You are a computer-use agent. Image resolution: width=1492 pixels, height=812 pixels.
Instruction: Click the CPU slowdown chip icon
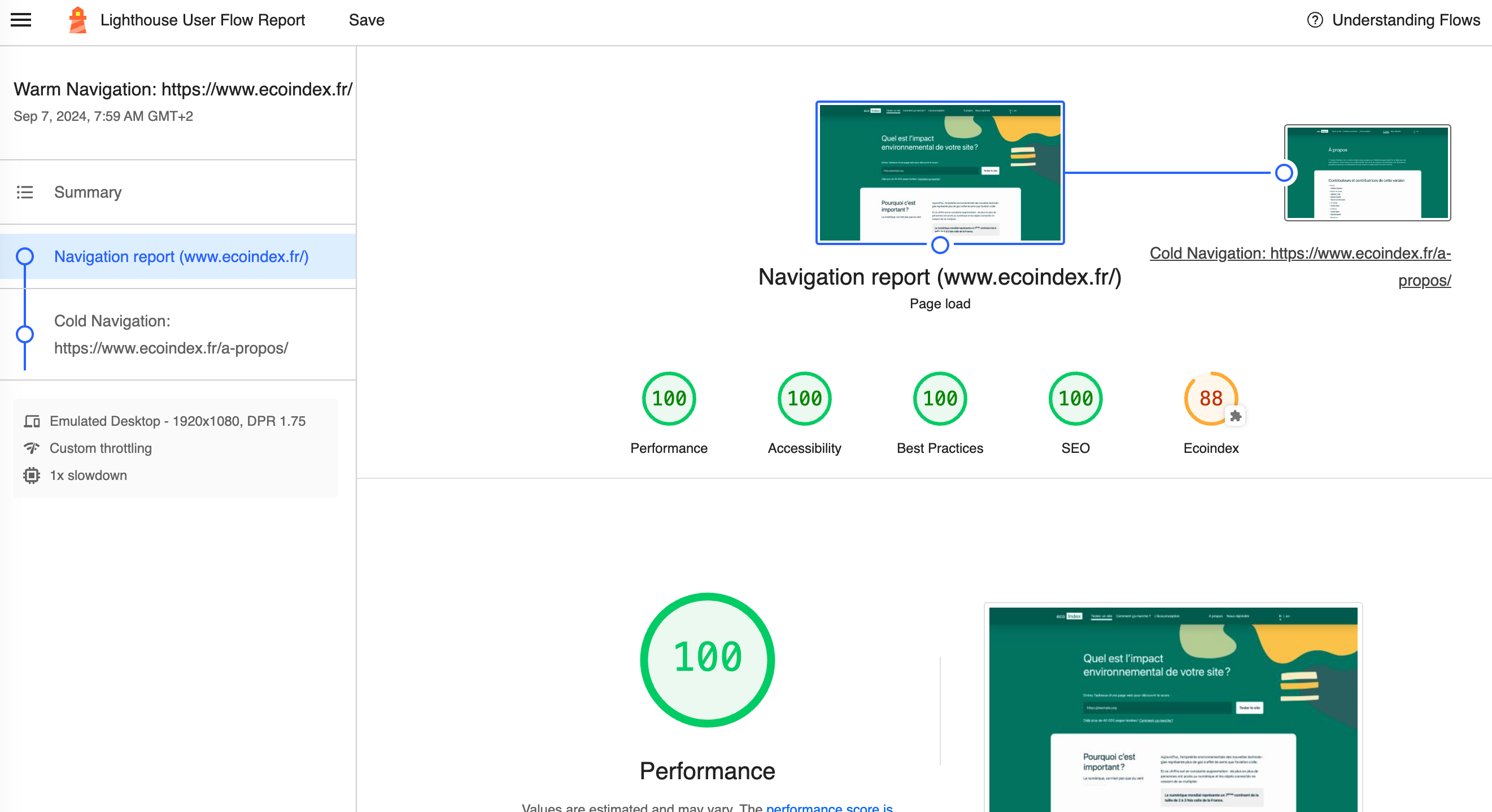pos(32,475)
